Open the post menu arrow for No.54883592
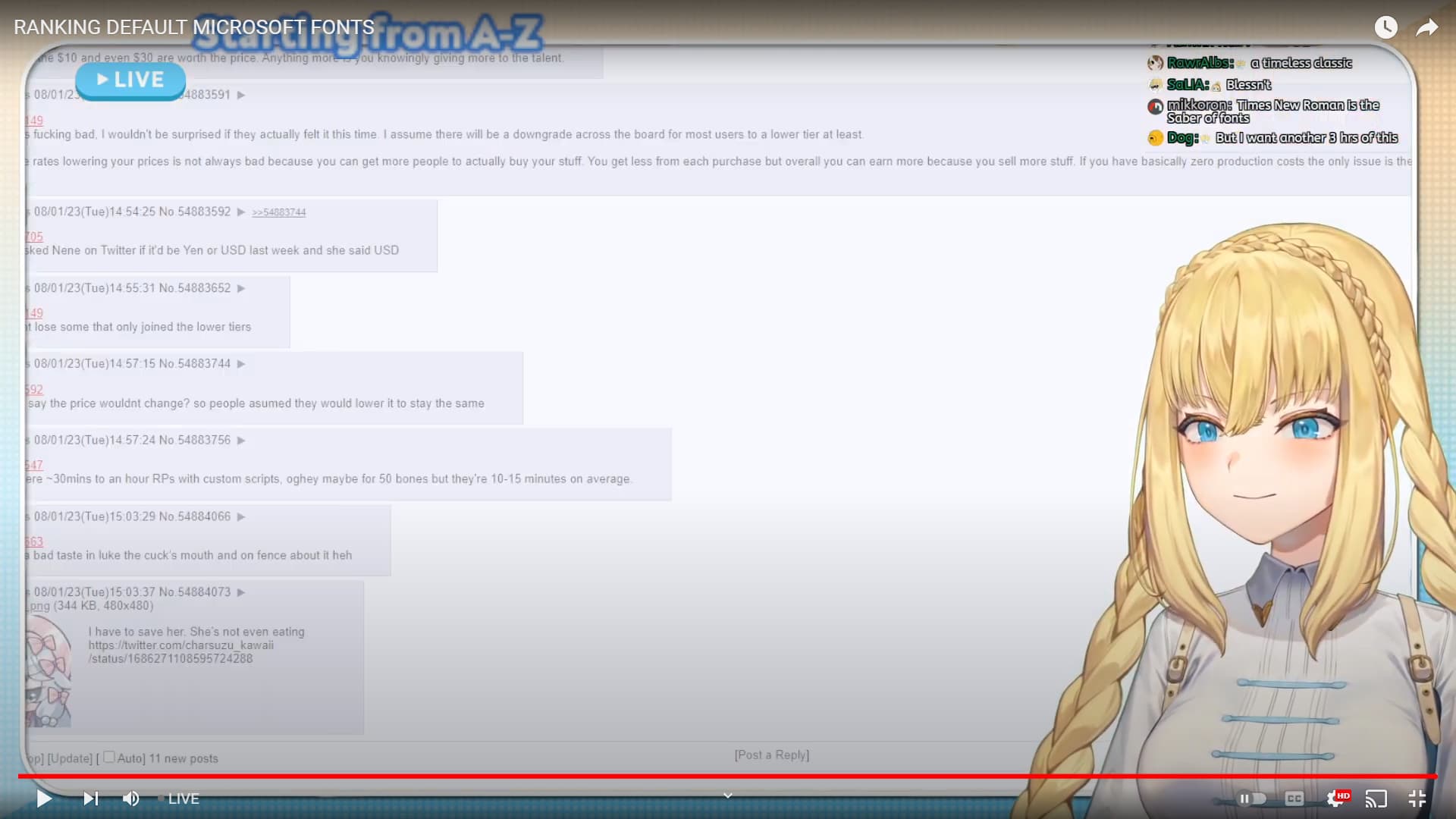This screenshot has width=1456, height=819. pyautogui.click(x=241, y=212)
